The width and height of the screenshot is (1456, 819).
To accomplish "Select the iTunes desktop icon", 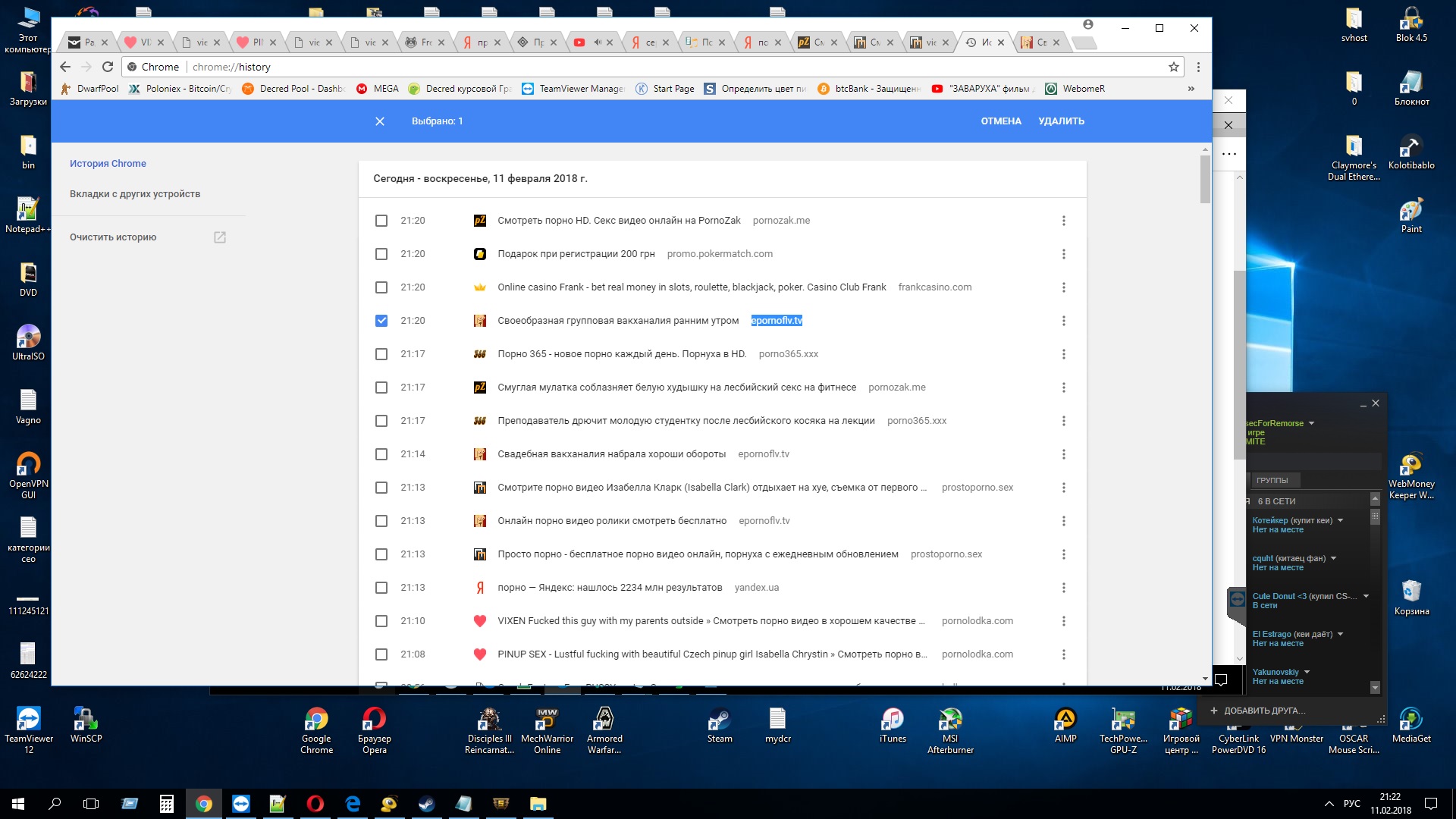I will (893, 726).
